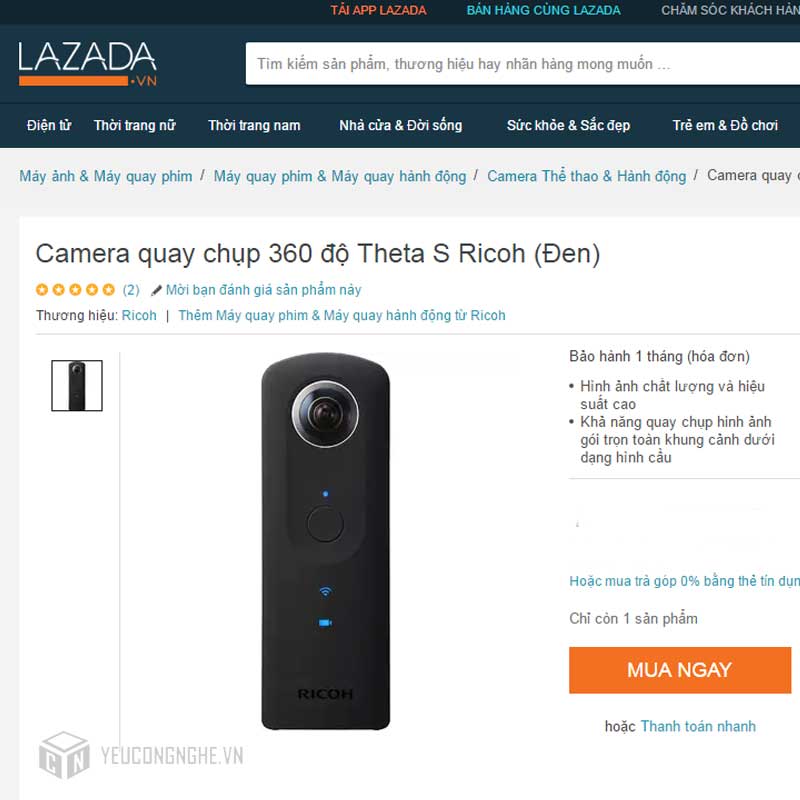Focus the product search field
The image size is (800, 800).
pyautogui.click(x=522, y=64)
